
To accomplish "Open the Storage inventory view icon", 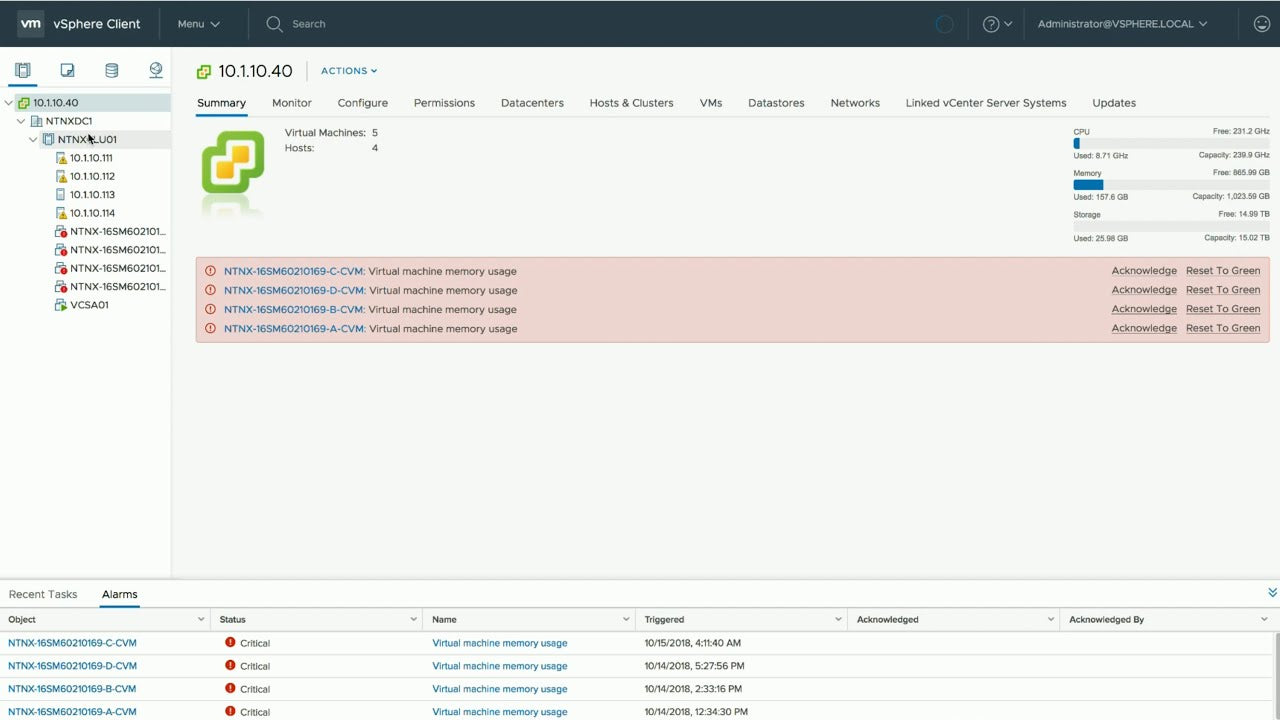I will (111, 70).
